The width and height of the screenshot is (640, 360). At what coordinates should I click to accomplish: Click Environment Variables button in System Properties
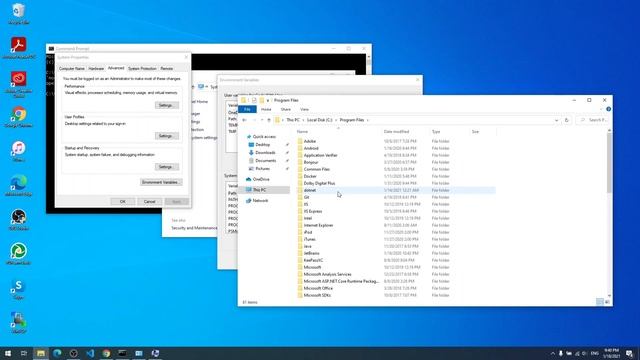pos(161,182)
